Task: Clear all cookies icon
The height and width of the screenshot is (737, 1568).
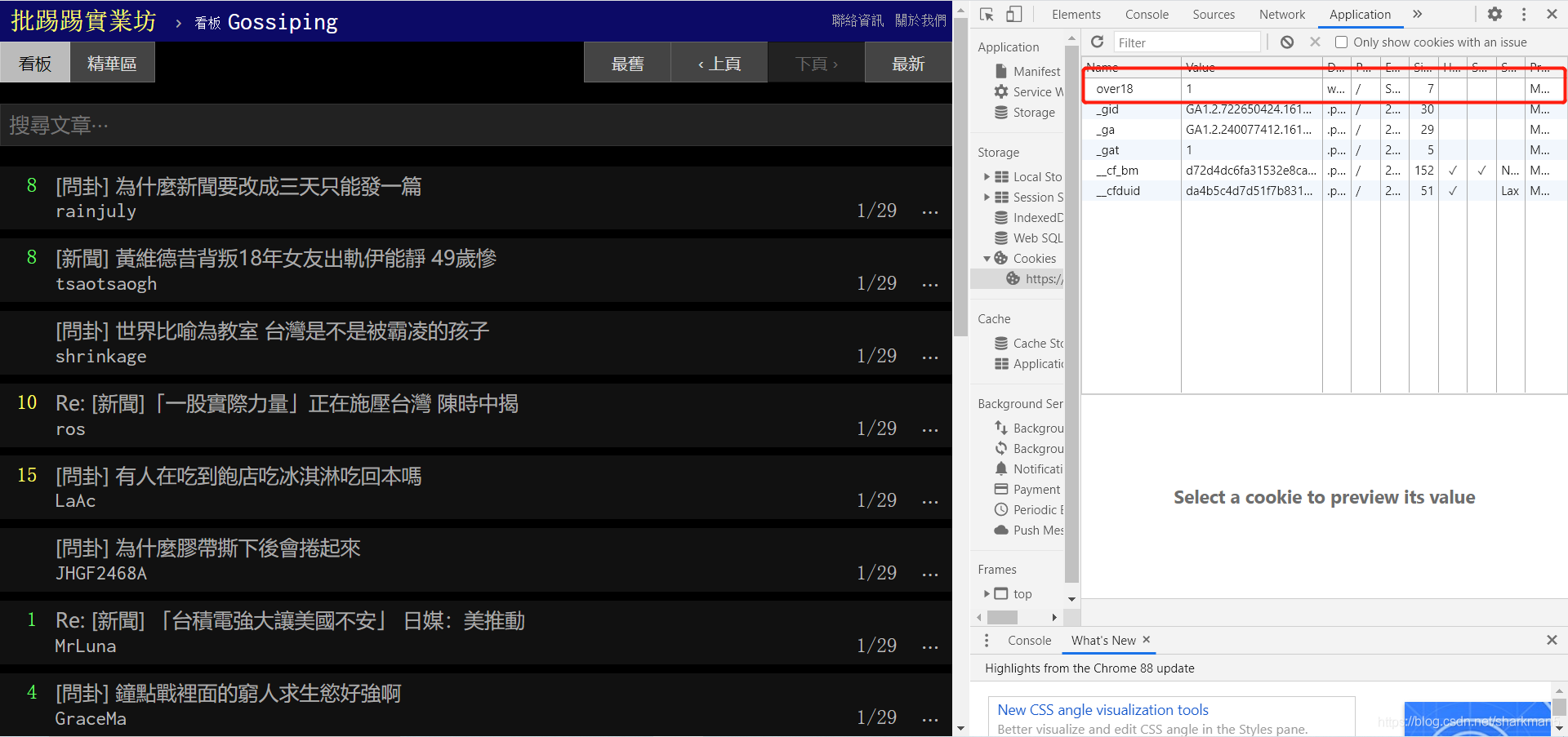Action: 1287,42
